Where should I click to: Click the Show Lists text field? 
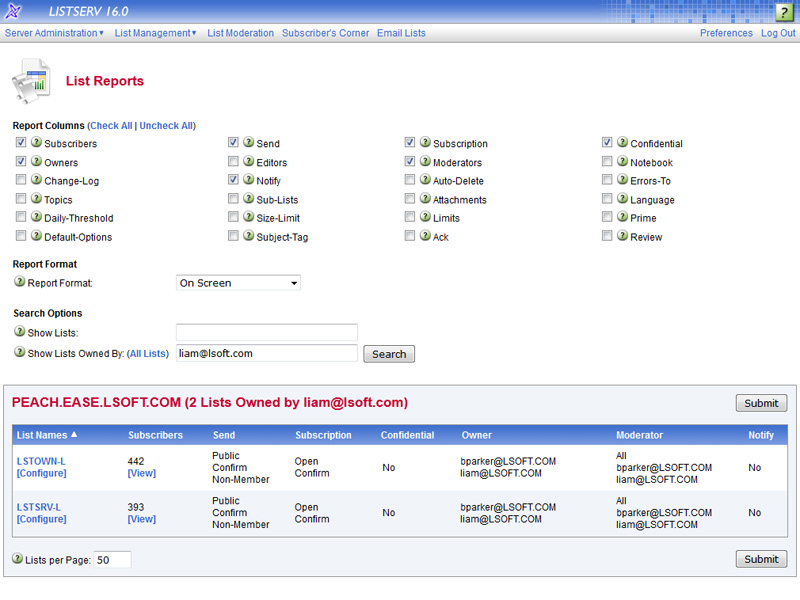(267, 332)
